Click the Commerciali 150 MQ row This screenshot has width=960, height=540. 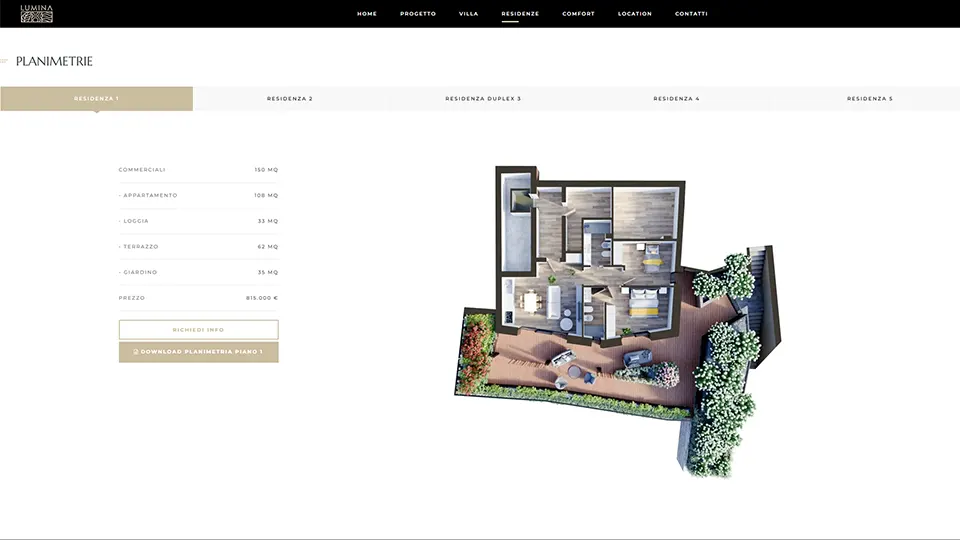click(x=198, y=170)
